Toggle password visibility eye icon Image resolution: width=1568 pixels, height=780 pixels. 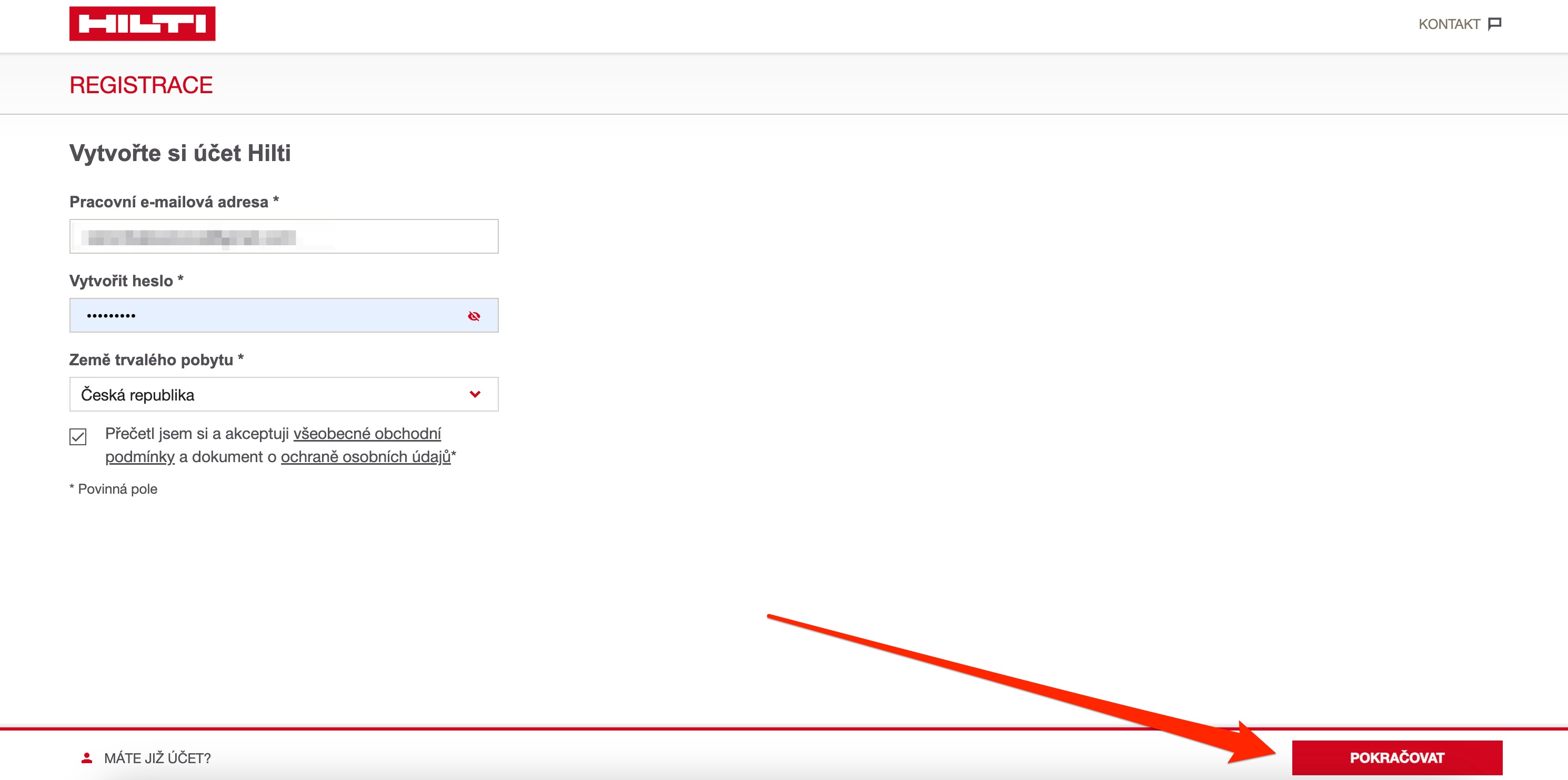coord(474,316)
